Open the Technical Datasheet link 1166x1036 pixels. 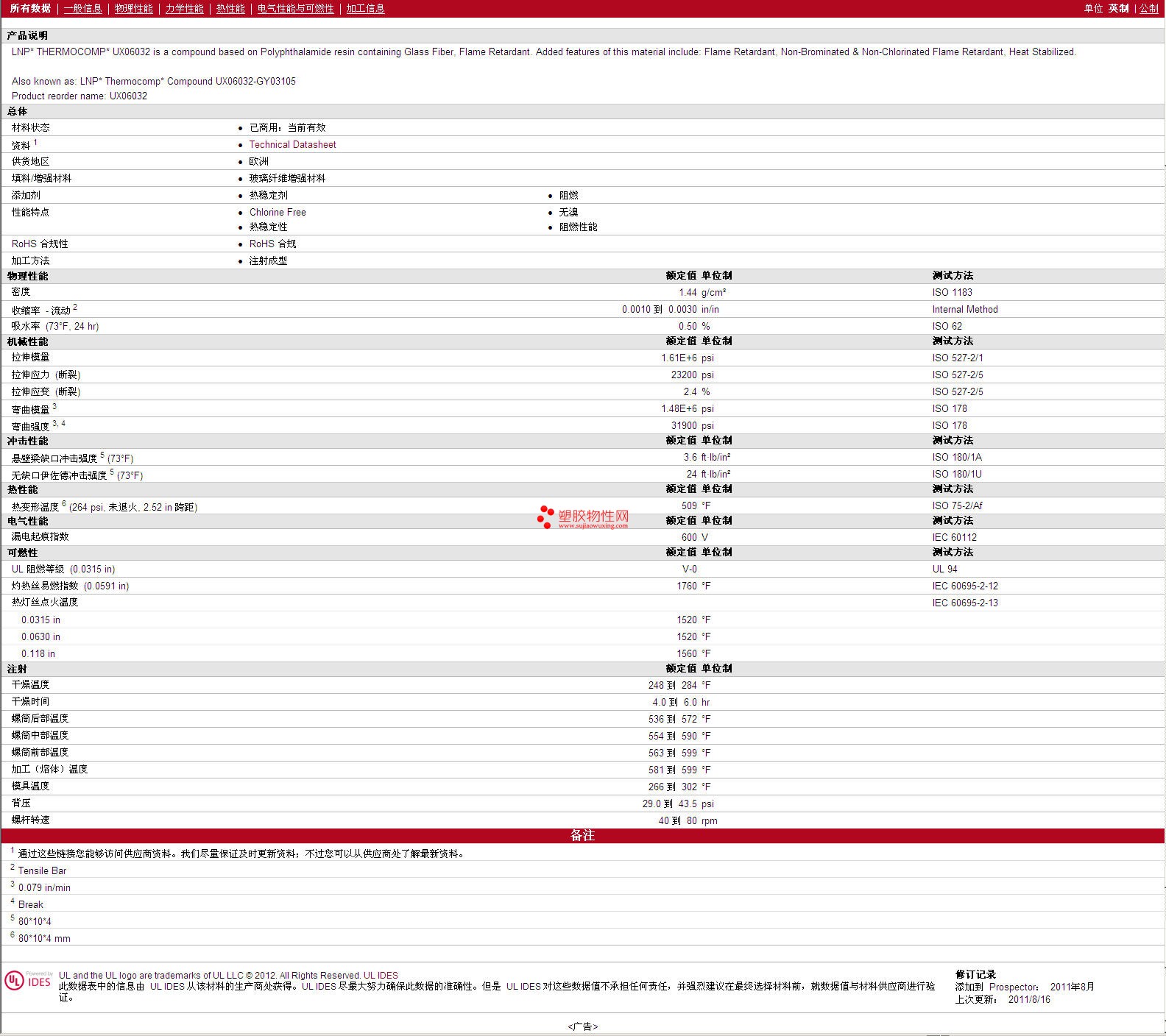[292, 144]
